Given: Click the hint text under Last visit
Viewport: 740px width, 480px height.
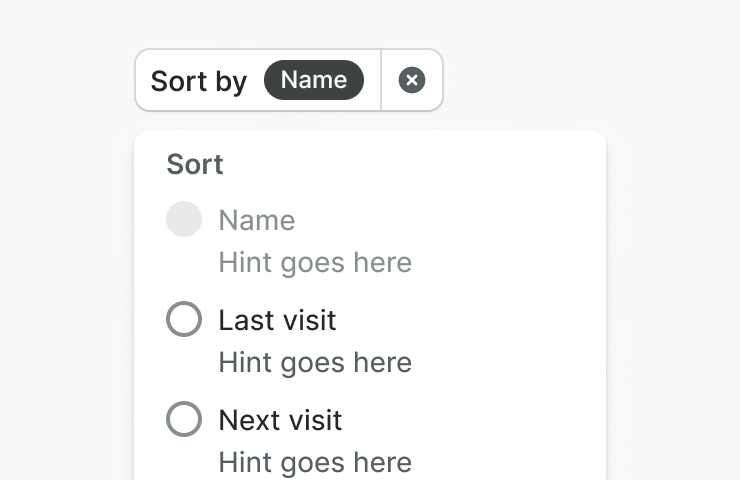Looking at the screenshot, I should [x=315, y=362].
